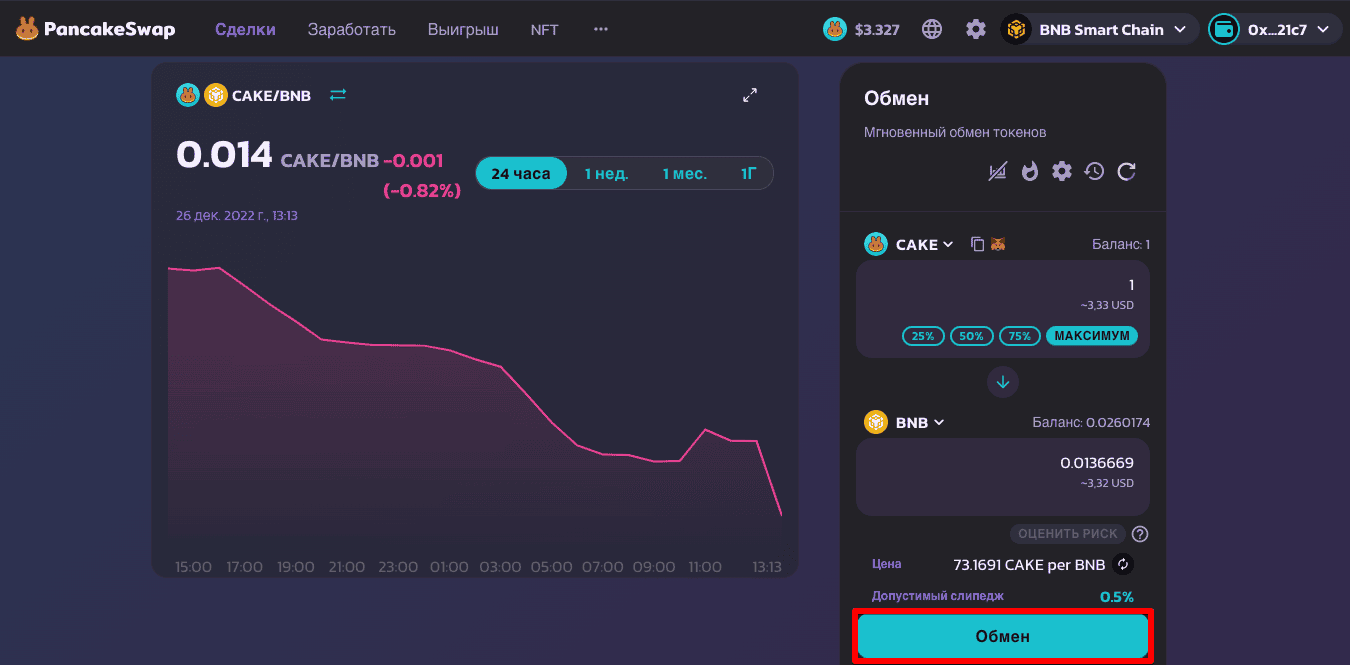Click the BNB token icon in swap panel

(876, 422)
